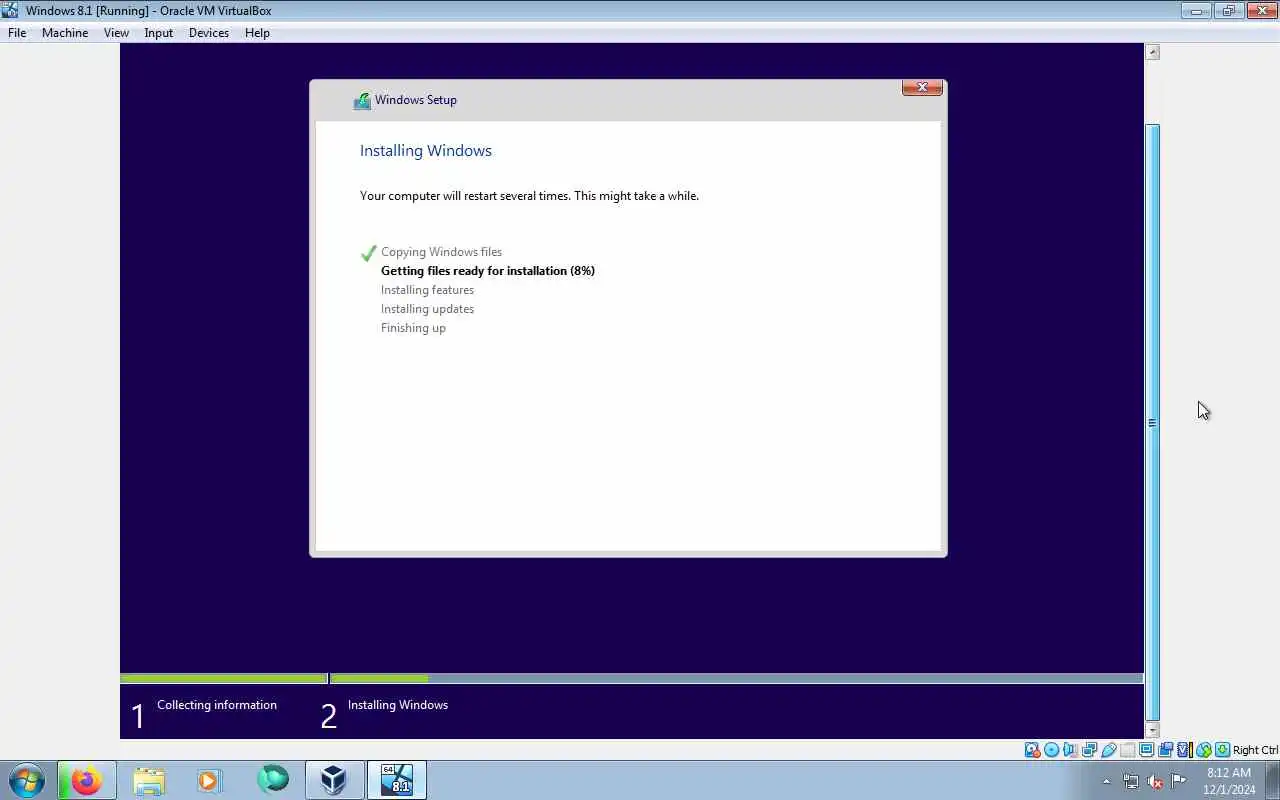Restore down the VirtualBox VM window

point(1228,11)
